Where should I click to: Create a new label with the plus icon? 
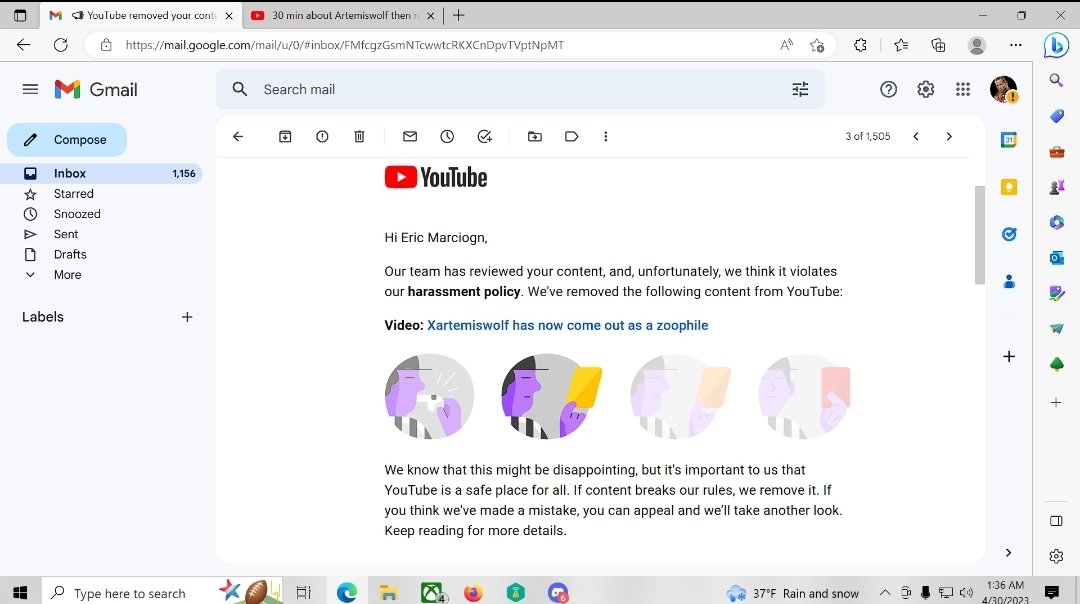[x=187, y=317]
